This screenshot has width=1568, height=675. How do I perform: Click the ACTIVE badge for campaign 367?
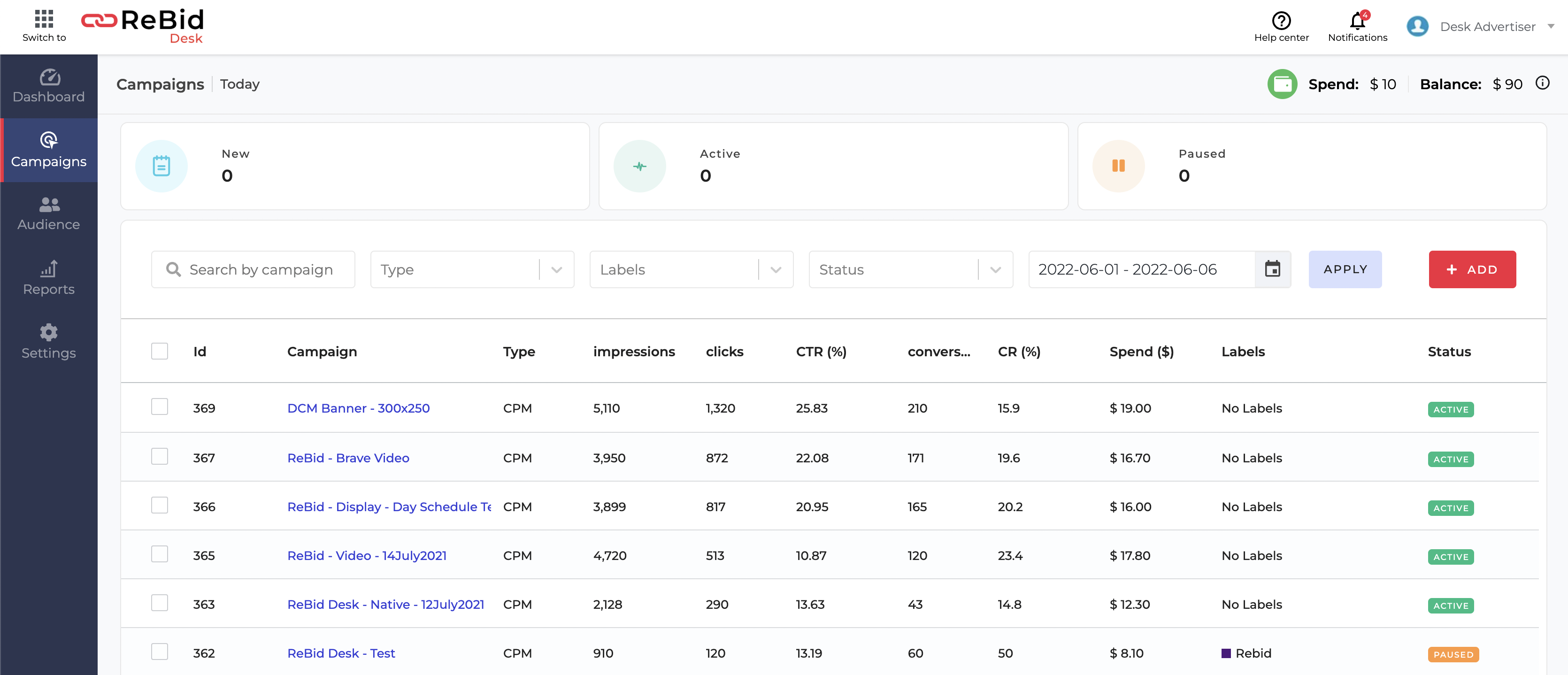(x=1451, y=459)
